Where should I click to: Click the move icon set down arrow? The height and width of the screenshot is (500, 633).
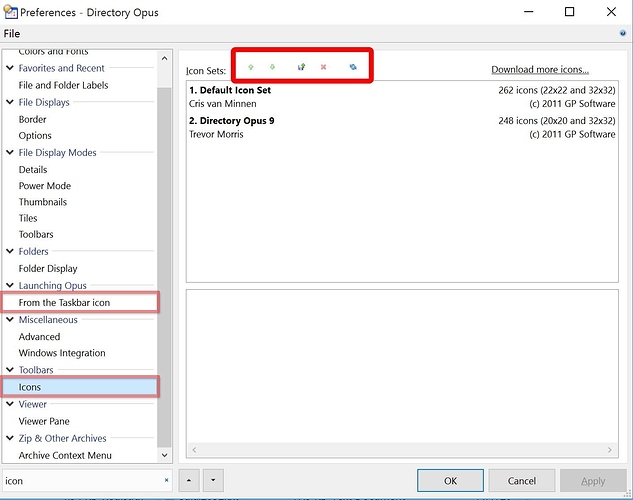coord(272,67)
